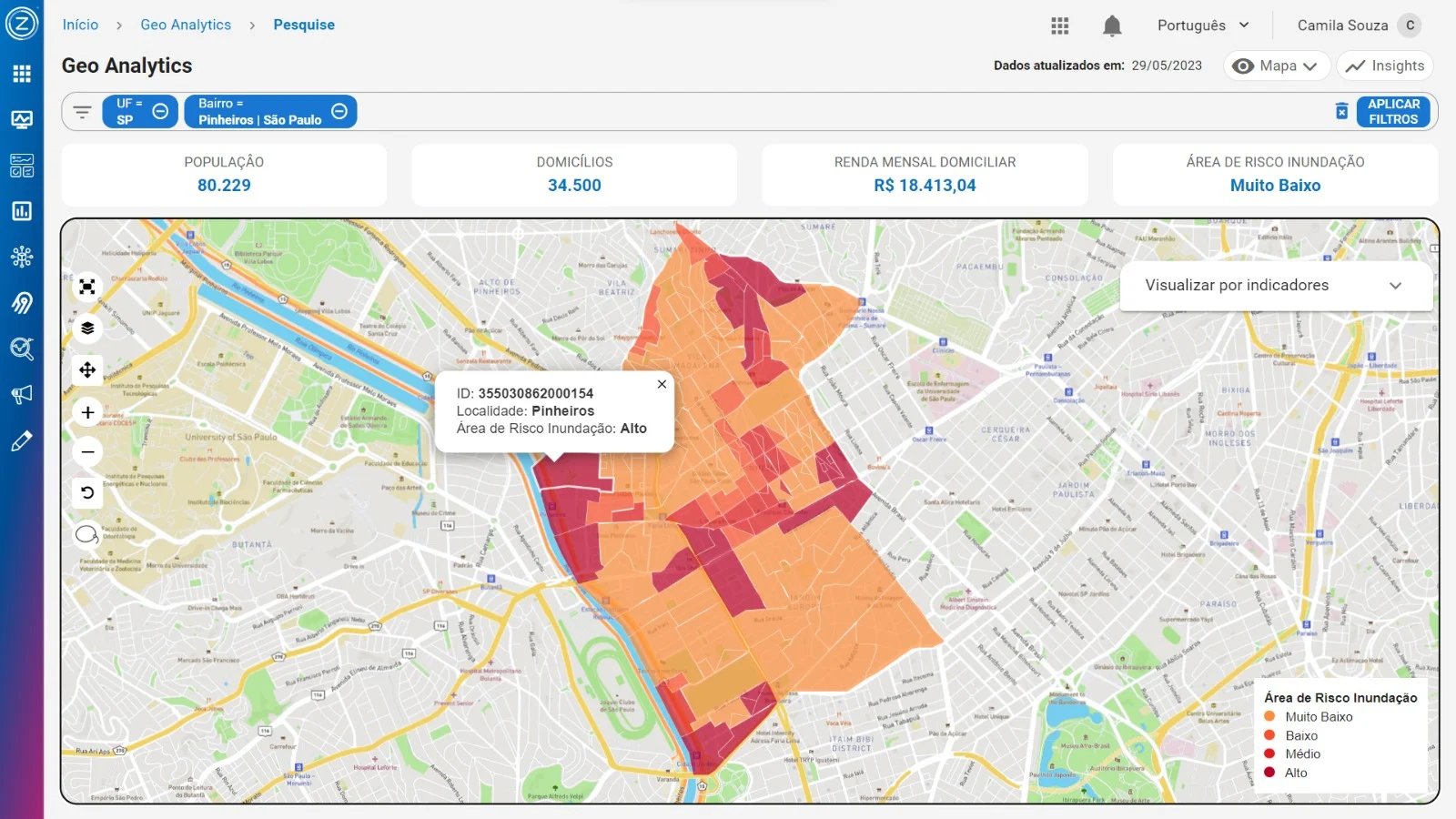
Task: Open the notifications bell
Action: (1111, 25)
